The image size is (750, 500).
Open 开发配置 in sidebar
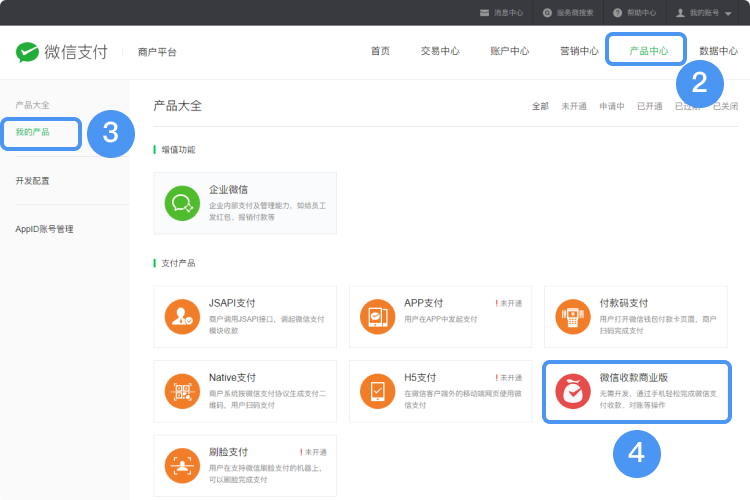pos(33,181)
